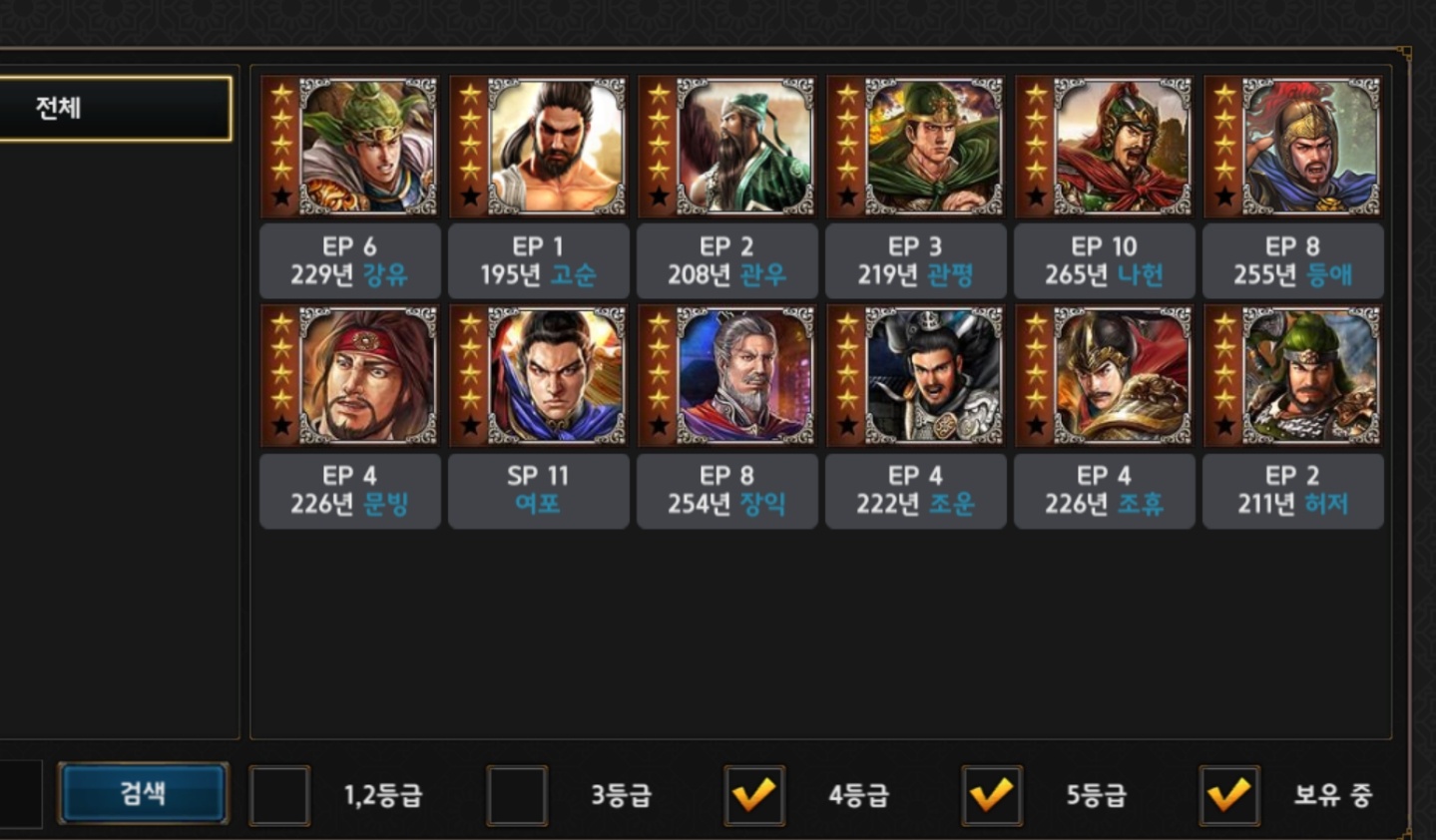Uncheck the 5등급 grade filter
1436x840 pixels.
click(x=992, y=795)
